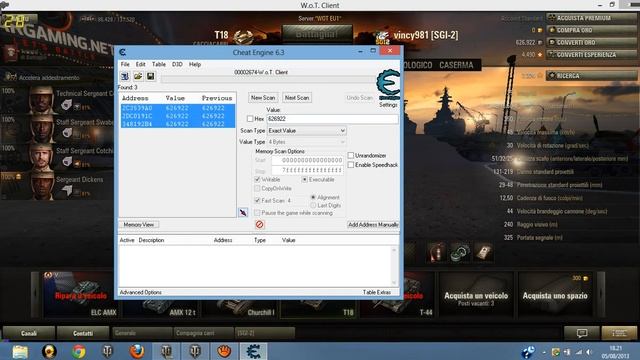Enable Speedhack checkbox
Screen dimensions: 640x360
[351, 165]
